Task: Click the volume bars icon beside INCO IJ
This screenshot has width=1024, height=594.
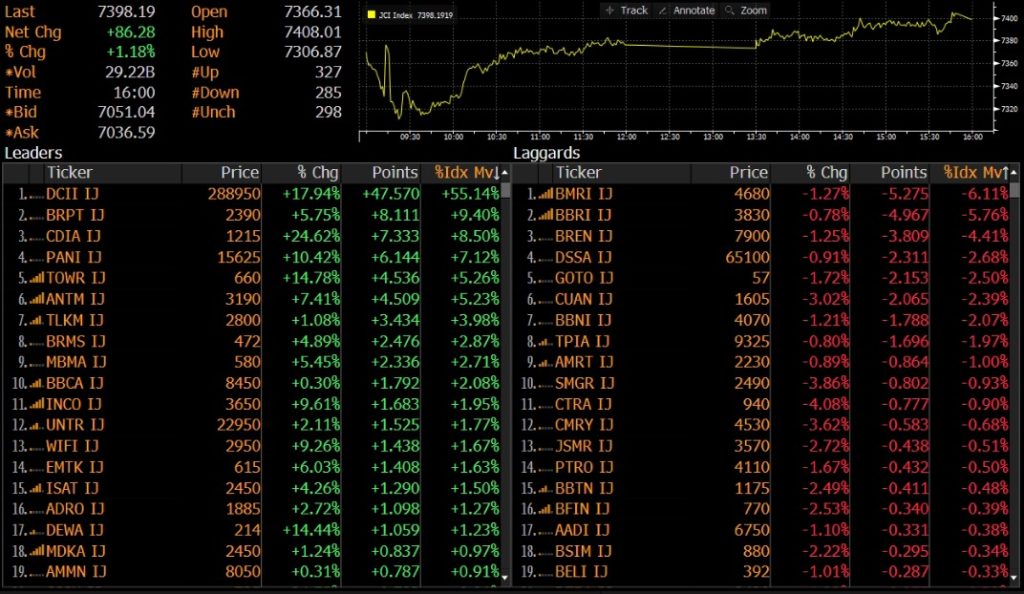Action: click(x=37, y=405)
